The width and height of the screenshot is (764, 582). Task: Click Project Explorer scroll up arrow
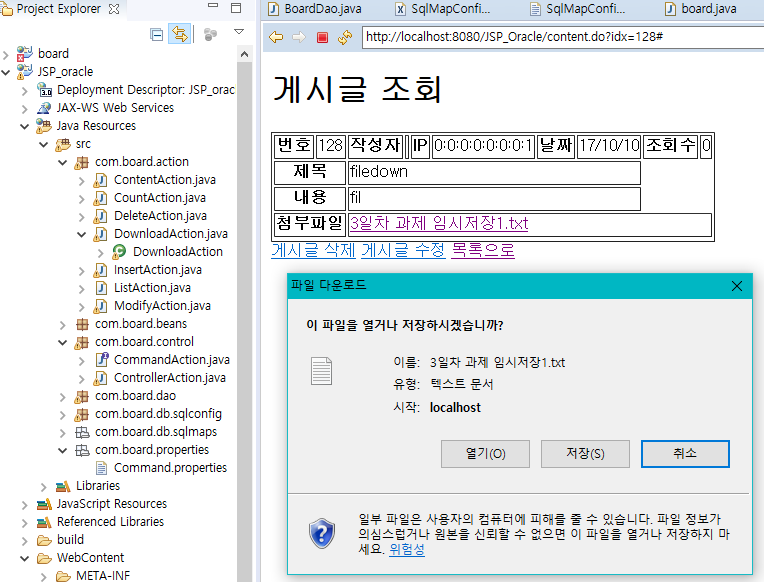click(245, 54)
